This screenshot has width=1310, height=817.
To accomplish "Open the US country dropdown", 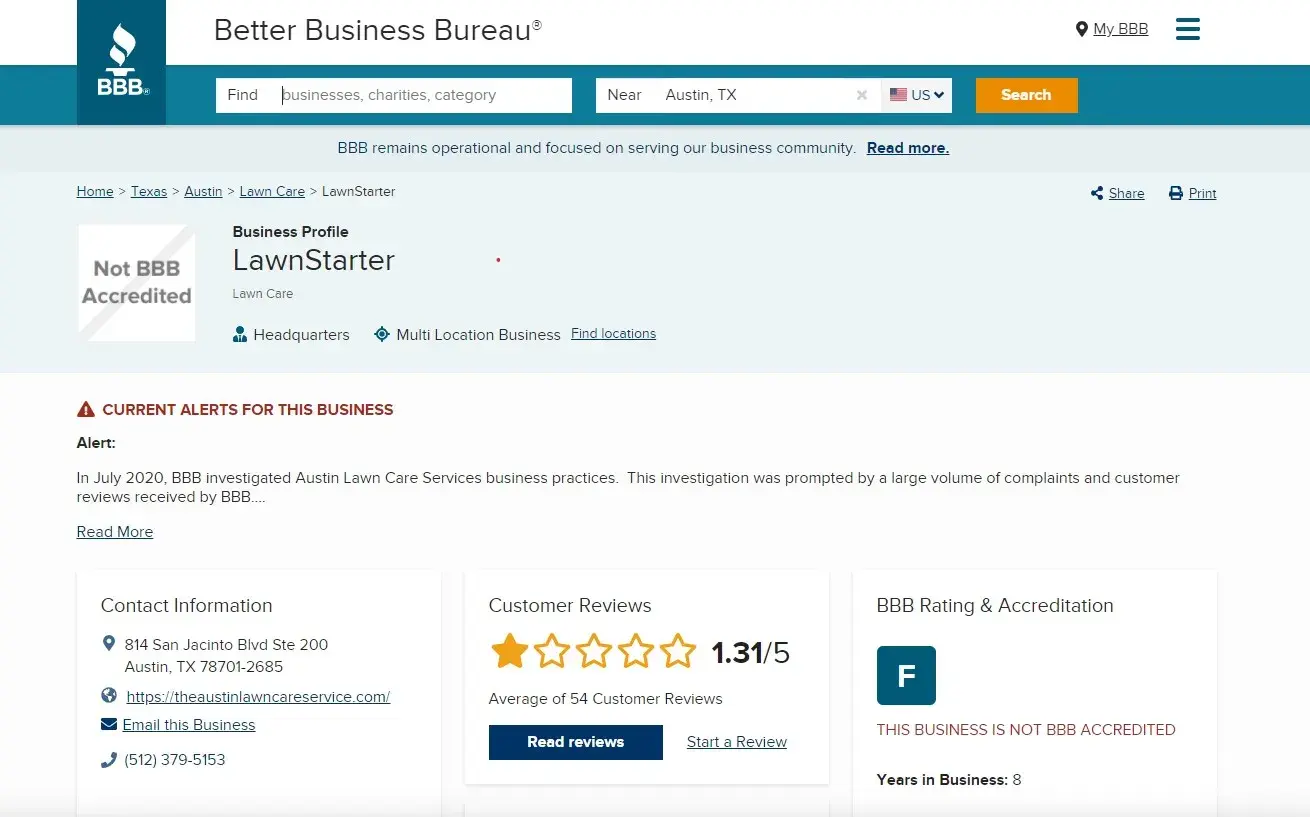I will [x=917, y=95].
